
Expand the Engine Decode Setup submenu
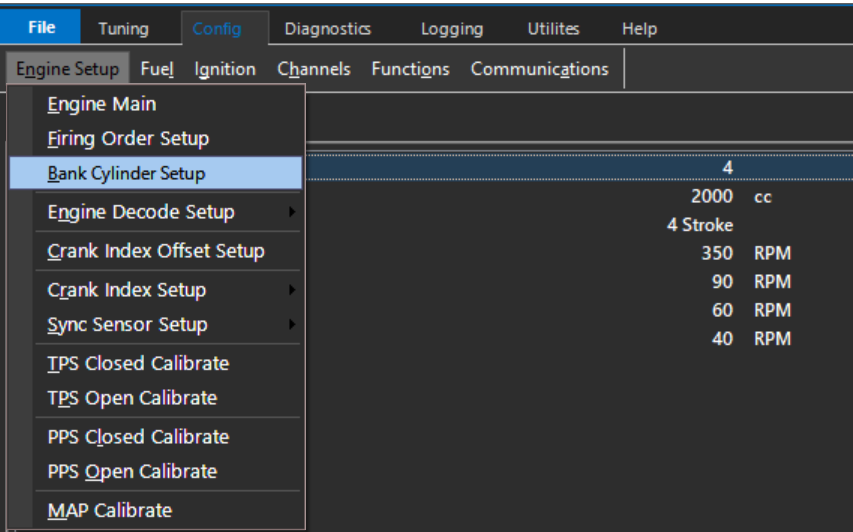click(141, 212)
